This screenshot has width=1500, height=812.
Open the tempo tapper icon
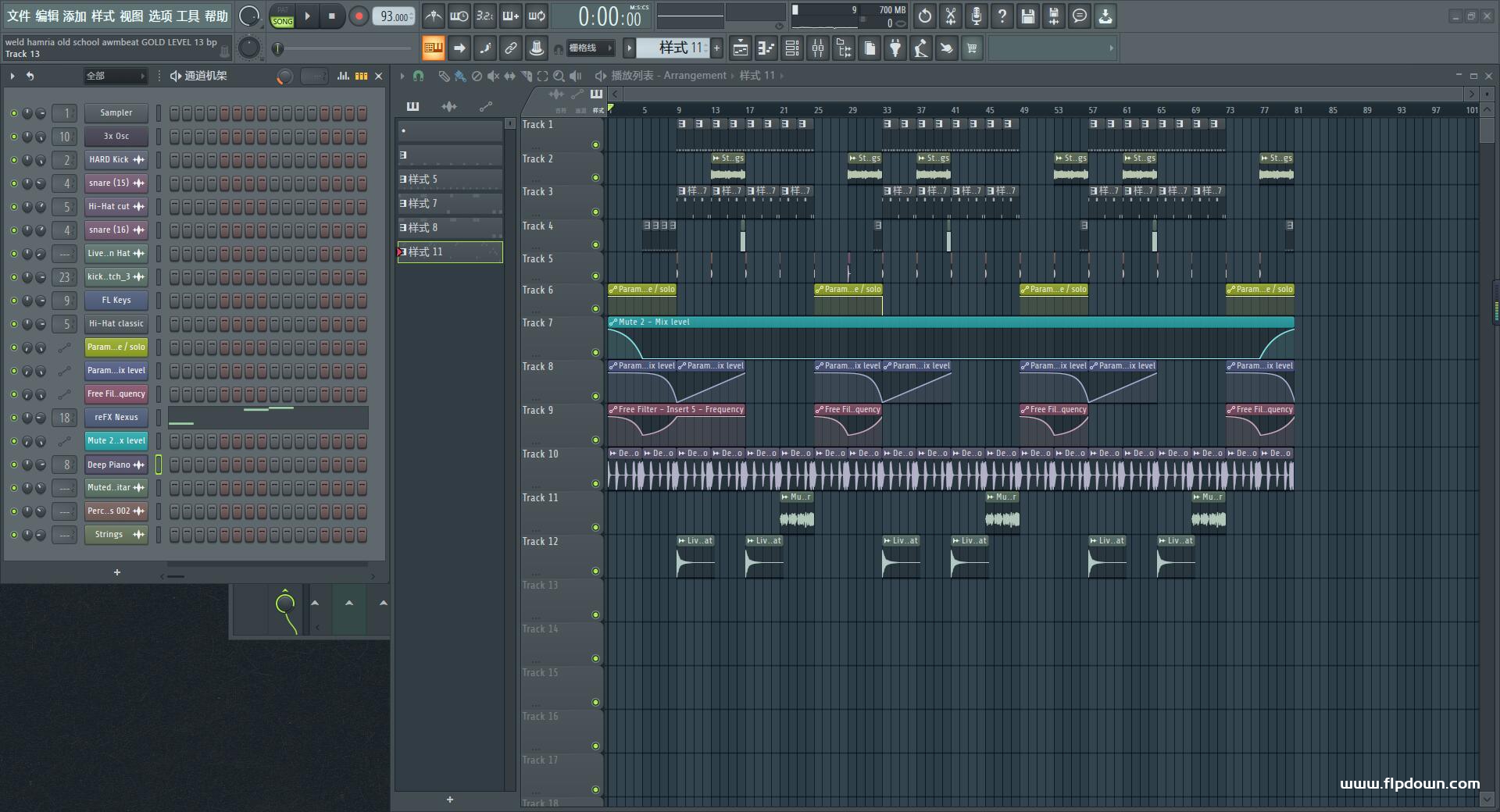(921, 48)
